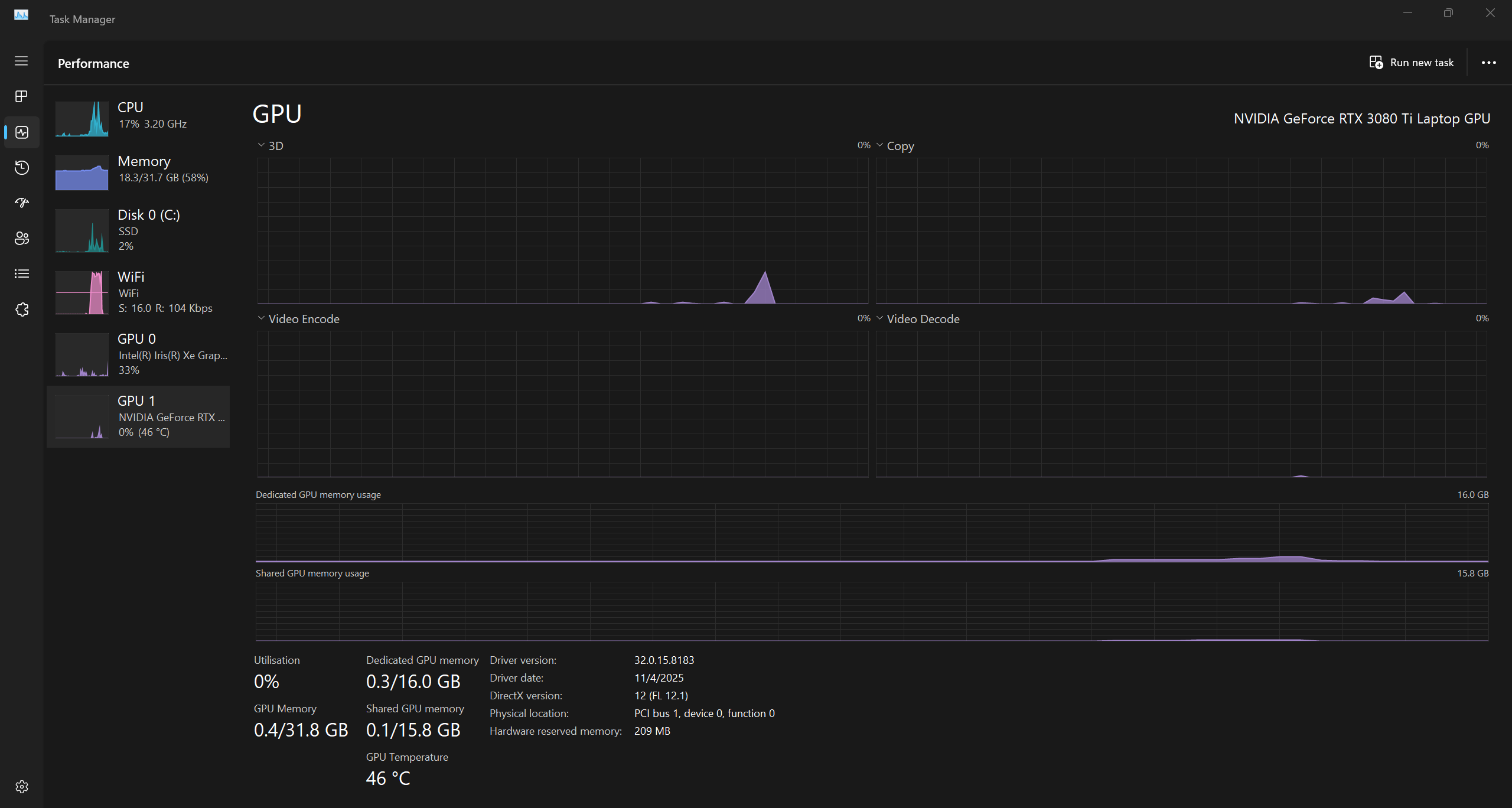Image resolution: width=1512 pixels, height=808 pixels.
Task: Click the Dedicated GPU memory usage graph
Action: pyautogui.click(x=872, y=532)
